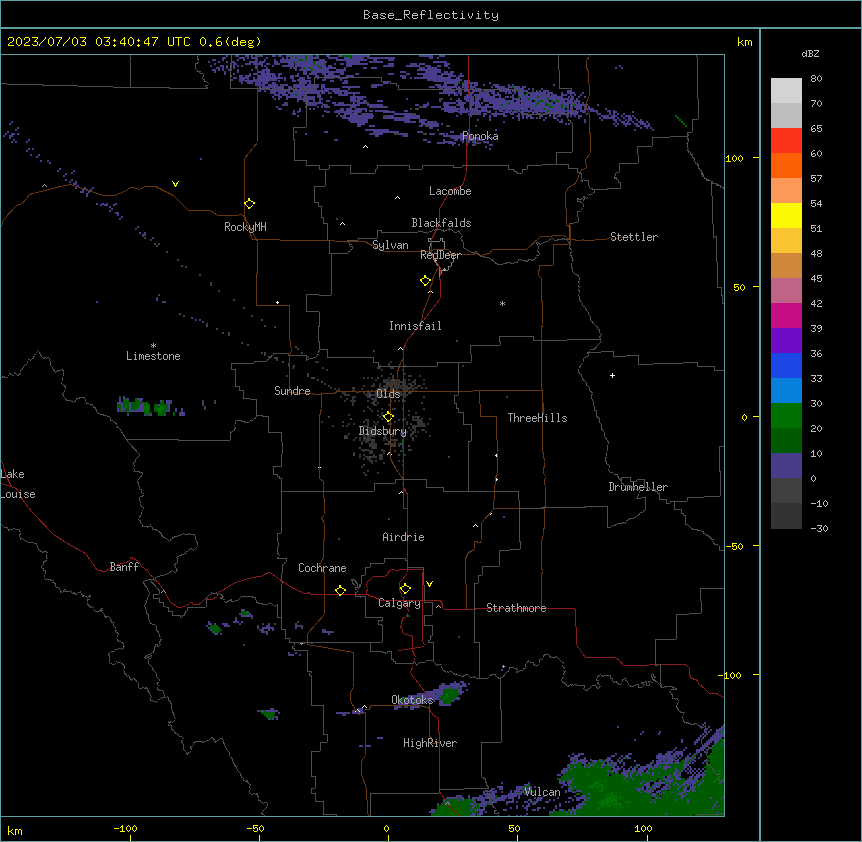
Task: Click the yellow diamond marker south of RedDeer
Action: (x=426, y=281)
